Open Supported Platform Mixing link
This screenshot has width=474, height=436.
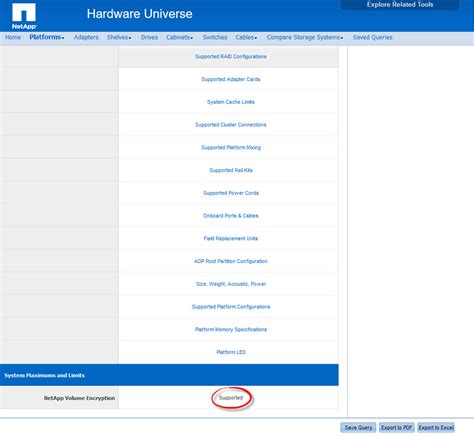(231, 147)
